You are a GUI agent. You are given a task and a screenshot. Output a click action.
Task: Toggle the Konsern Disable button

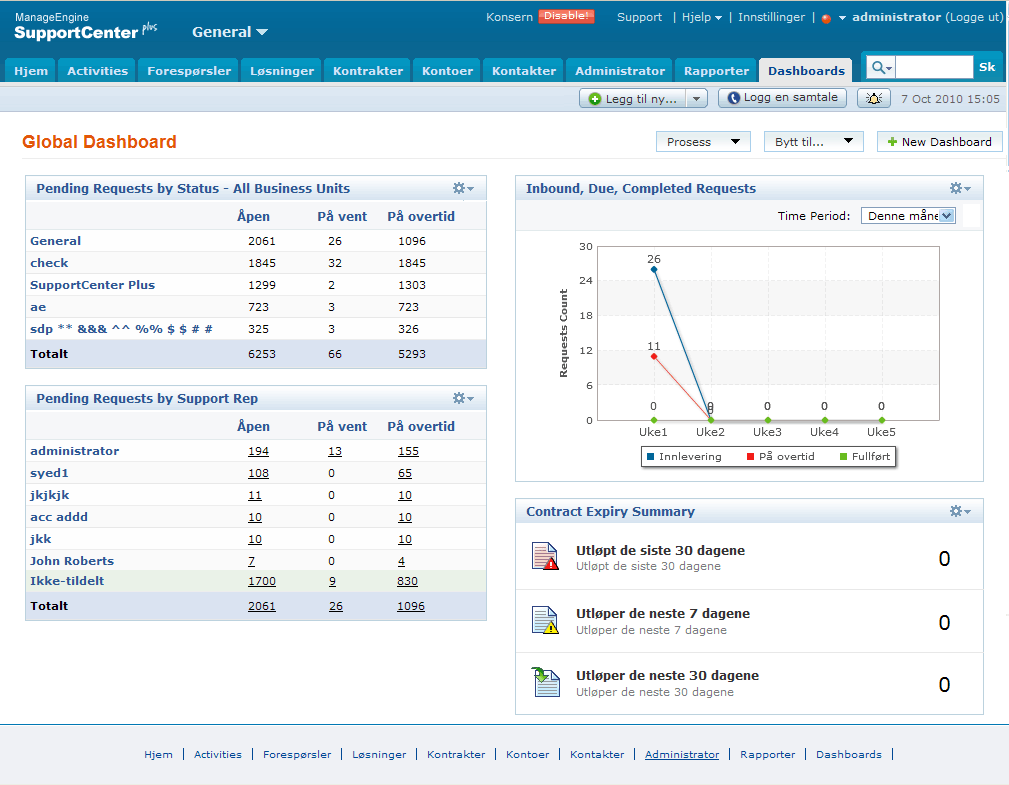pyautogui.click(x=566, y=16)
